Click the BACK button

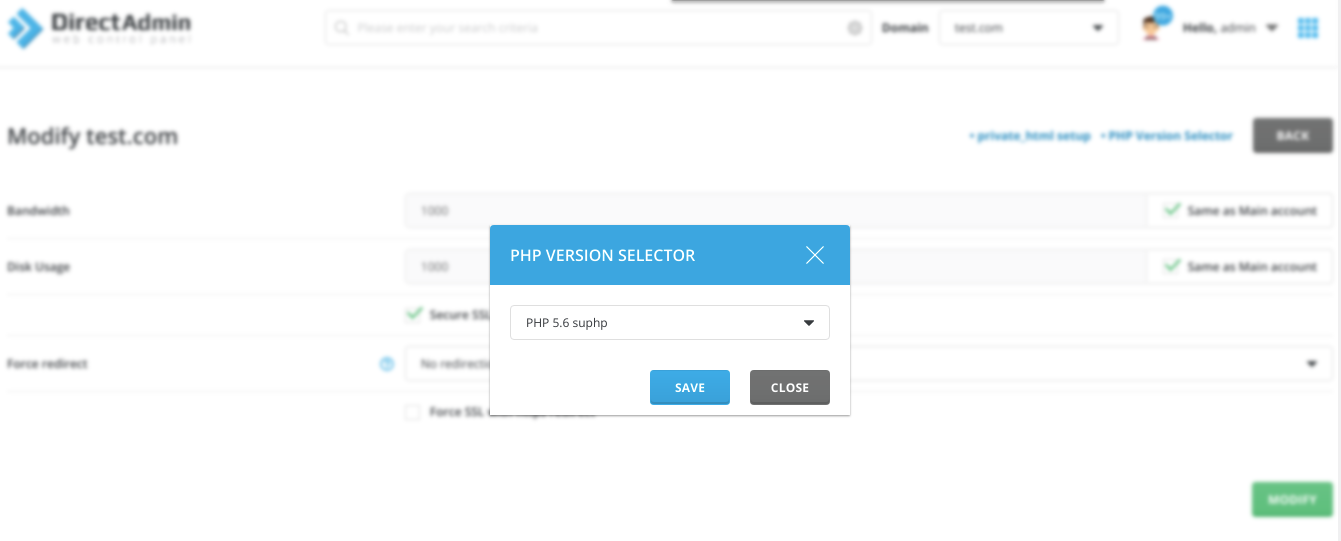1292,136
